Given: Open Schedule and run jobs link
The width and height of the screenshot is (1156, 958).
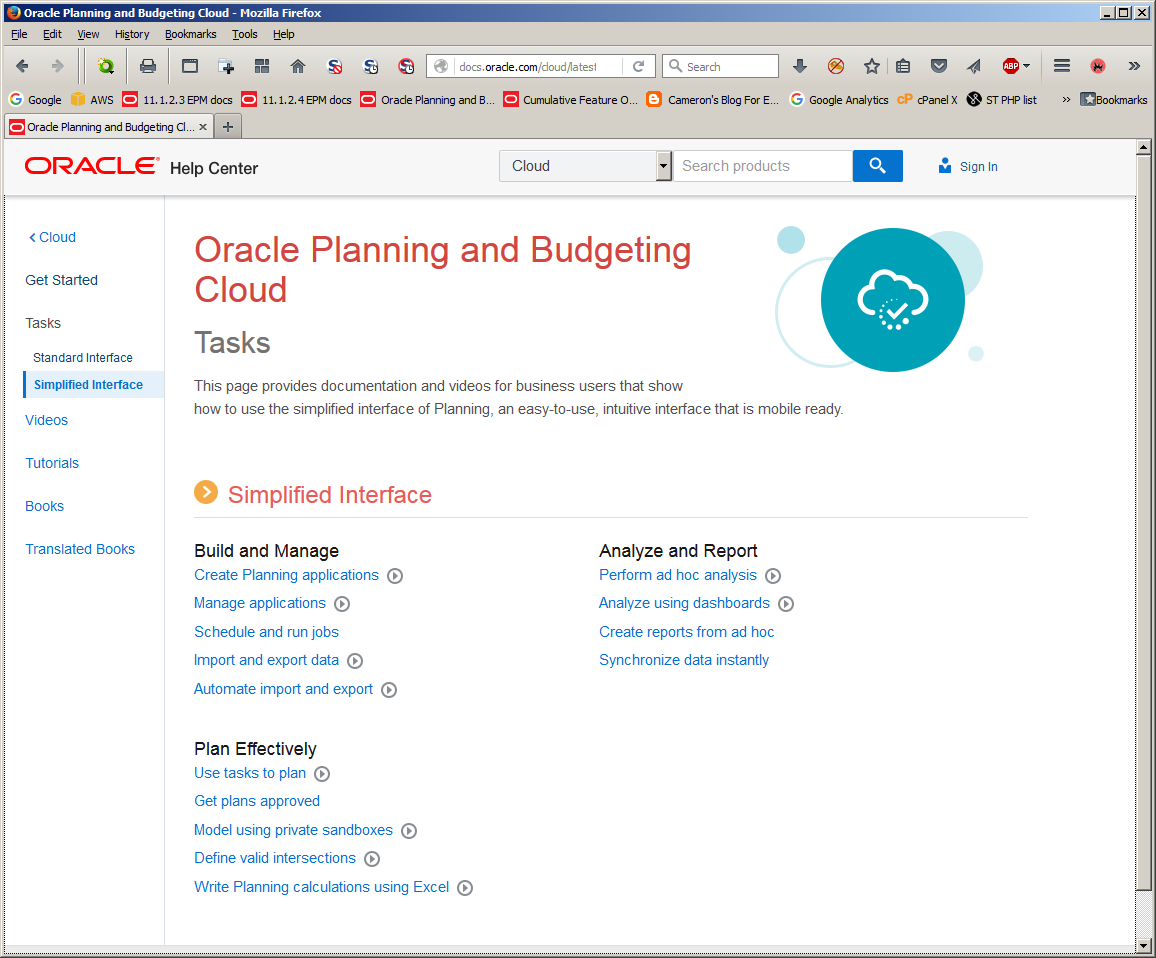Looking at the screenshot, I should 266,632.
